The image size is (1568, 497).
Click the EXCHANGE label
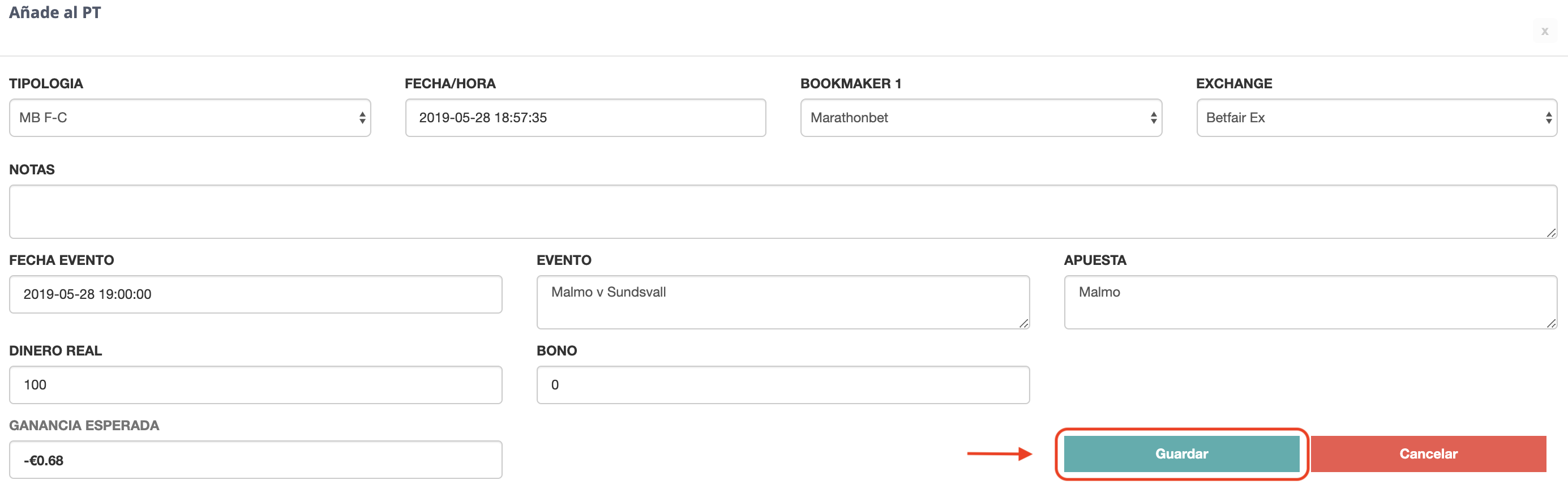[x=1234, y=84]
